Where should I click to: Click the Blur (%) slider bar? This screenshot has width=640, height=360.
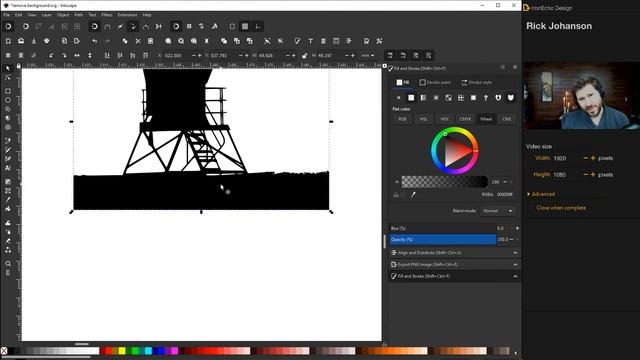click(x=443, y=228)
